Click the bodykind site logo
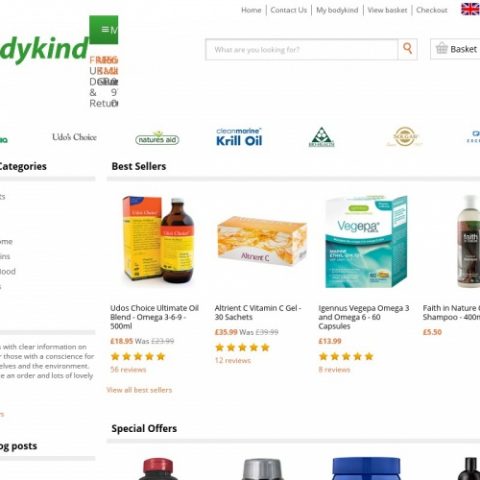The width and height of the screenshot is (480, 480). [44, 49]
